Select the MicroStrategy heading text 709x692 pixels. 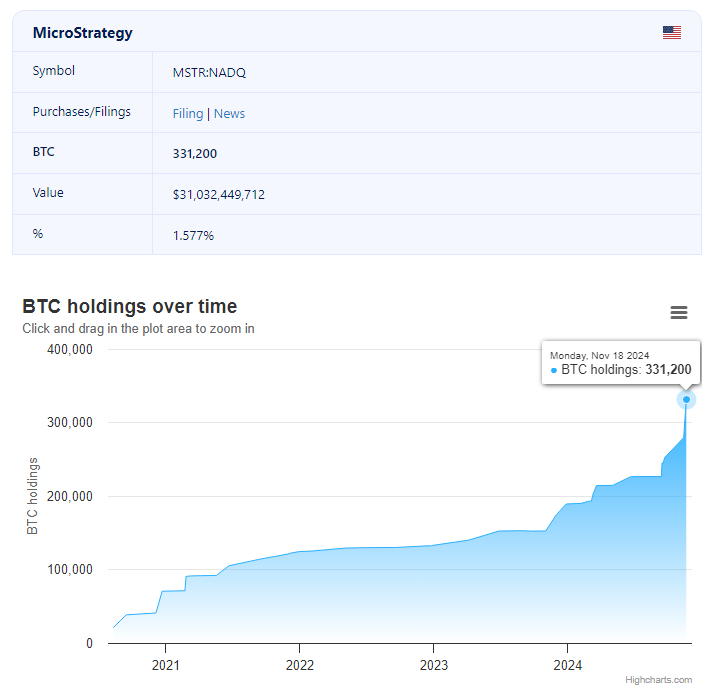tap(83, 33)
